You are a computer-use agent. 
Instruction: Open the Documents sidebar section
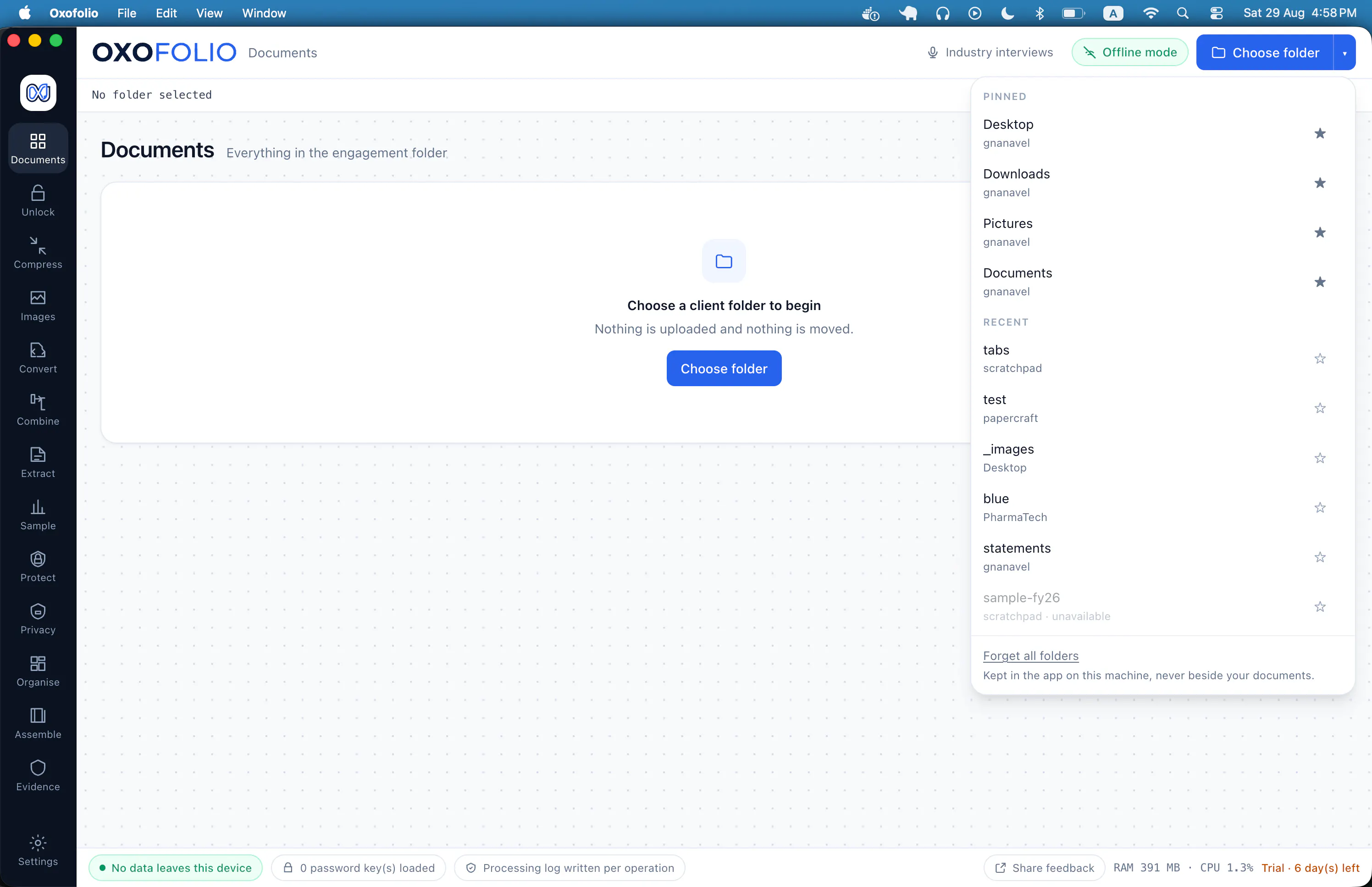(38, 149)
